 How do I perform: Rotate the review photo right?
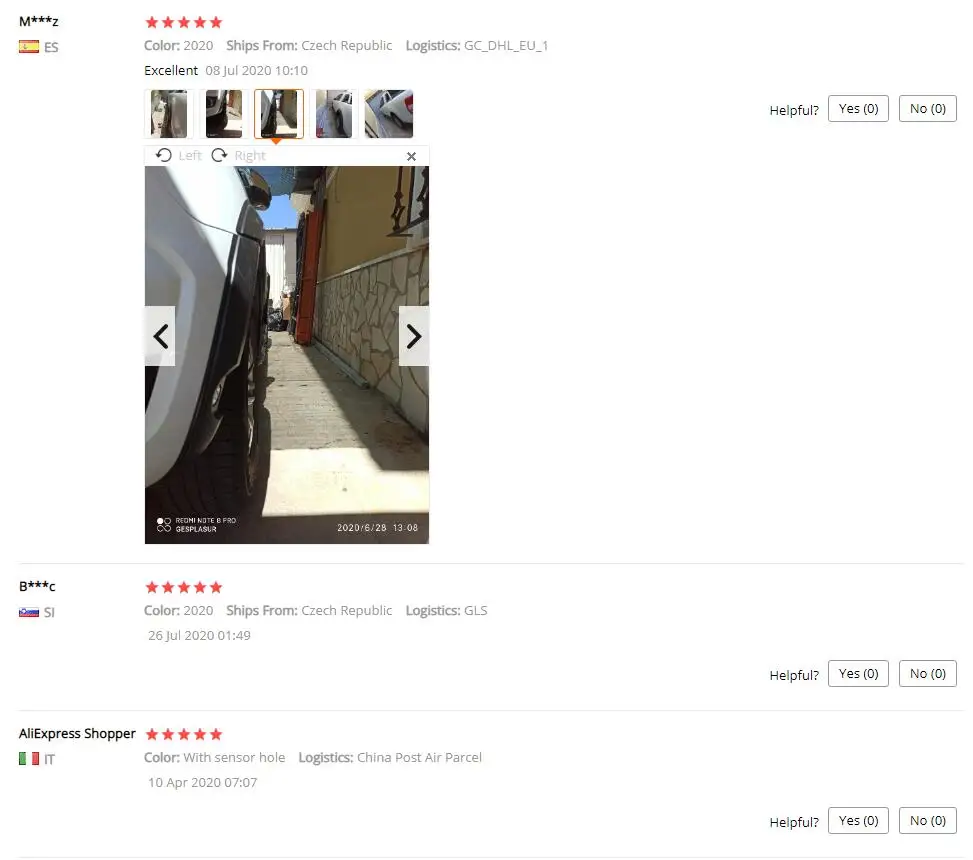click(238, 155)
